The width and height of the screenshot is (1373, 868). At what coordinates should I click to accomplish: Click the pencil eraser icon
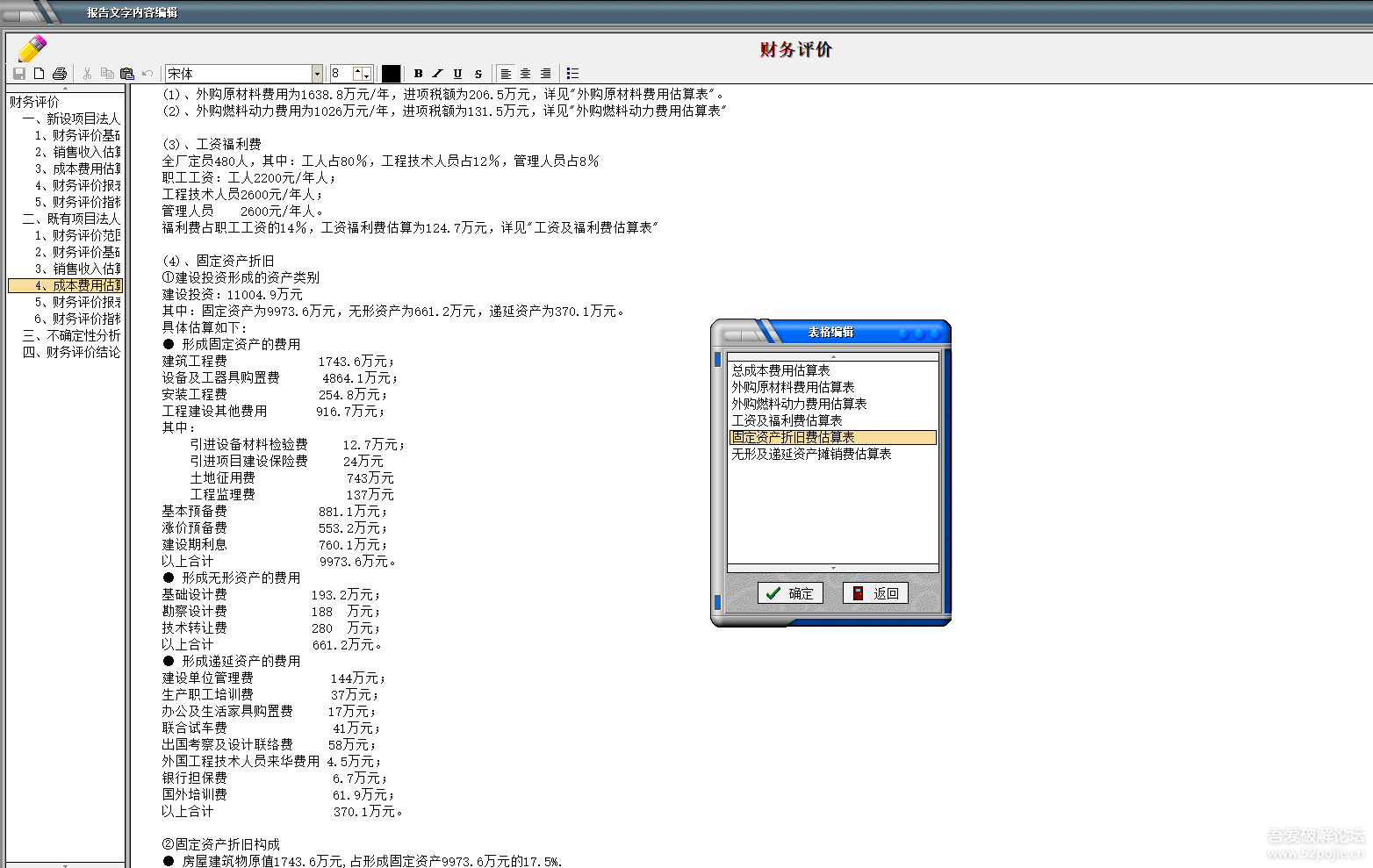point(32,48)
